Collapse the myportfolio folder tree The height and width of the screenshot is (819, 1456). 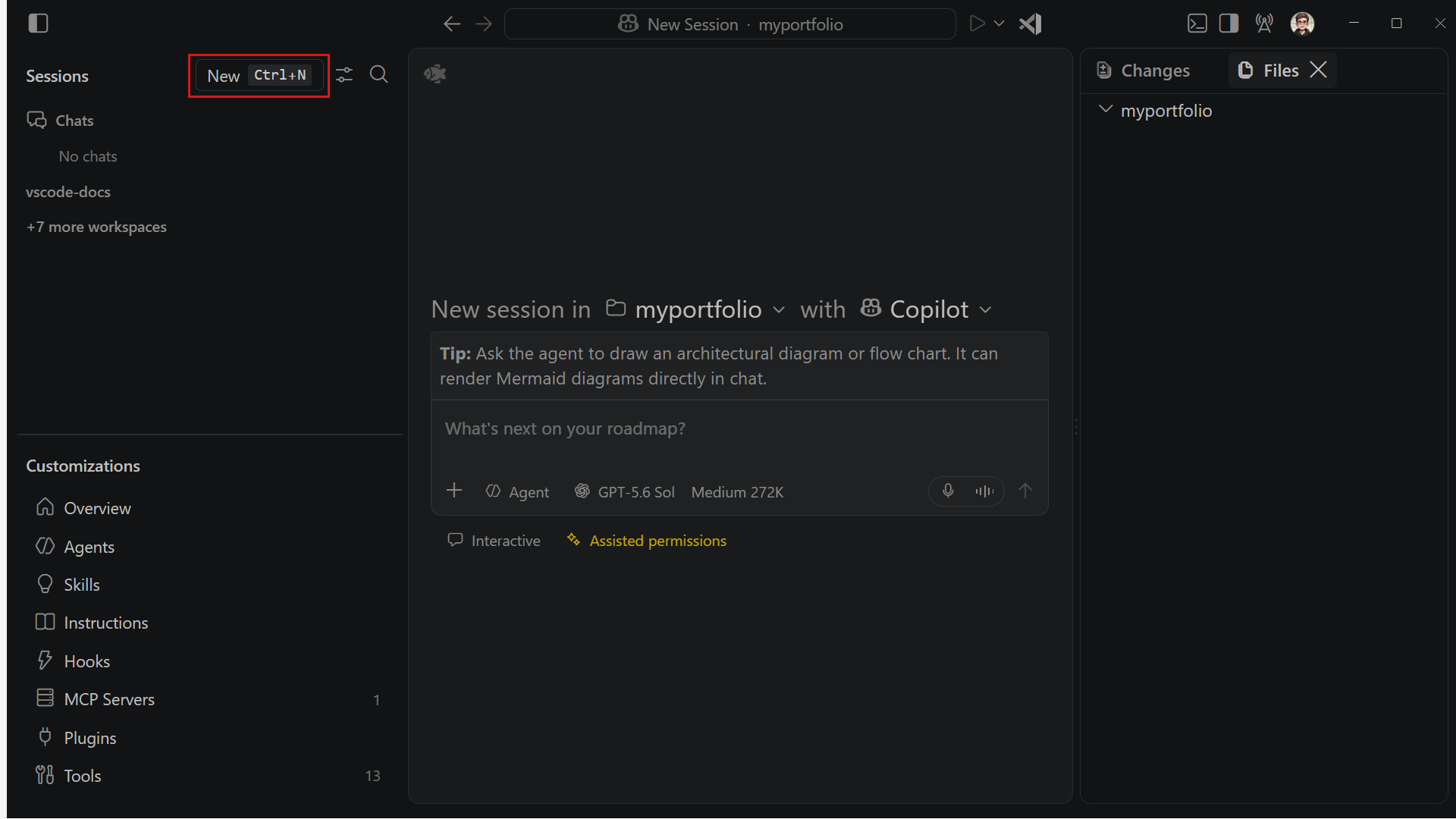(x=1106, y=110)
